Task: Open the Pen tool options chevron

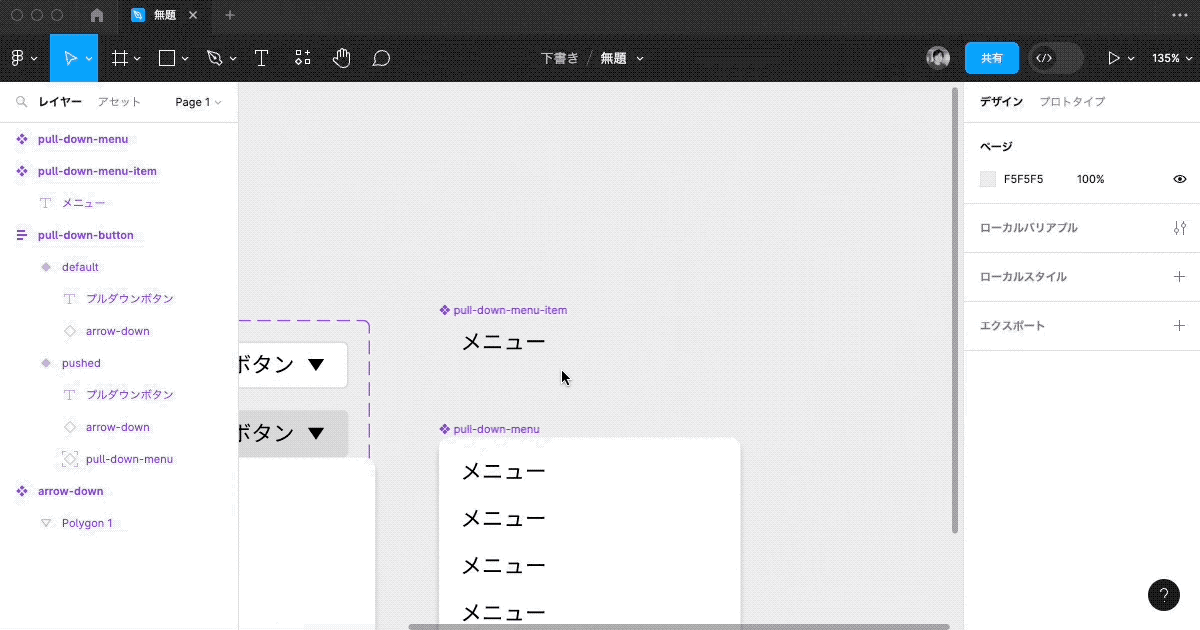Action: [233, 59]
